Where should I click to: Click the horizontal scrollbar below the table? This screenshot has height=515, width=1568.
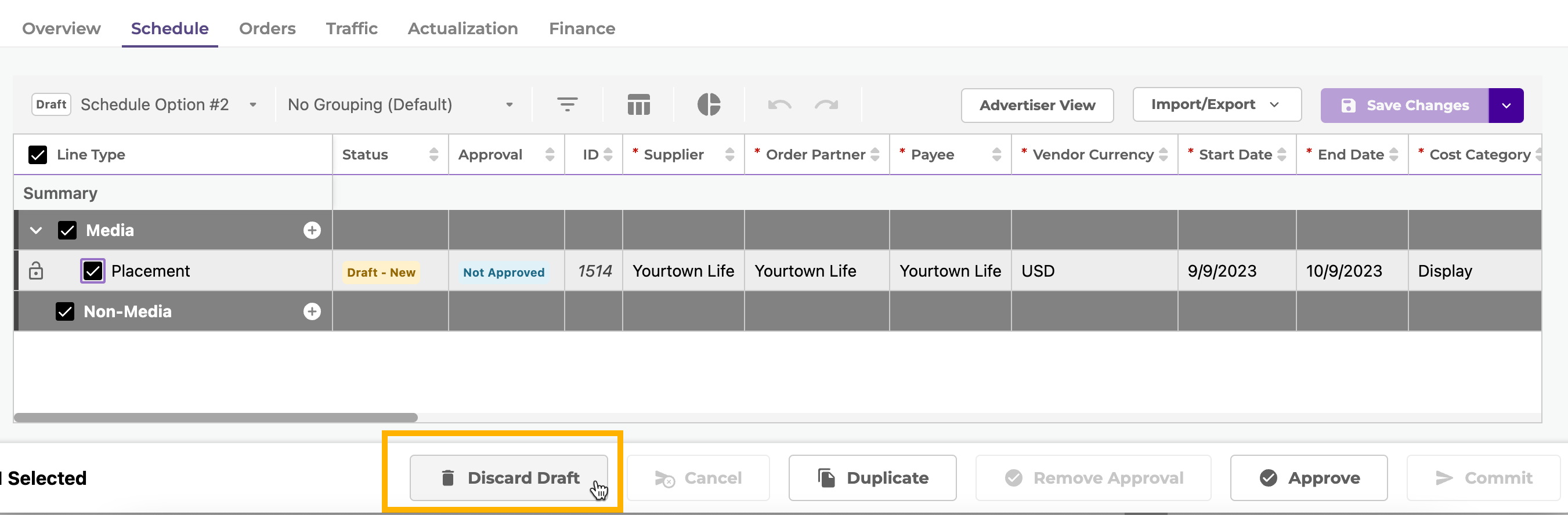pyautogui.click(x=215, y=418)
